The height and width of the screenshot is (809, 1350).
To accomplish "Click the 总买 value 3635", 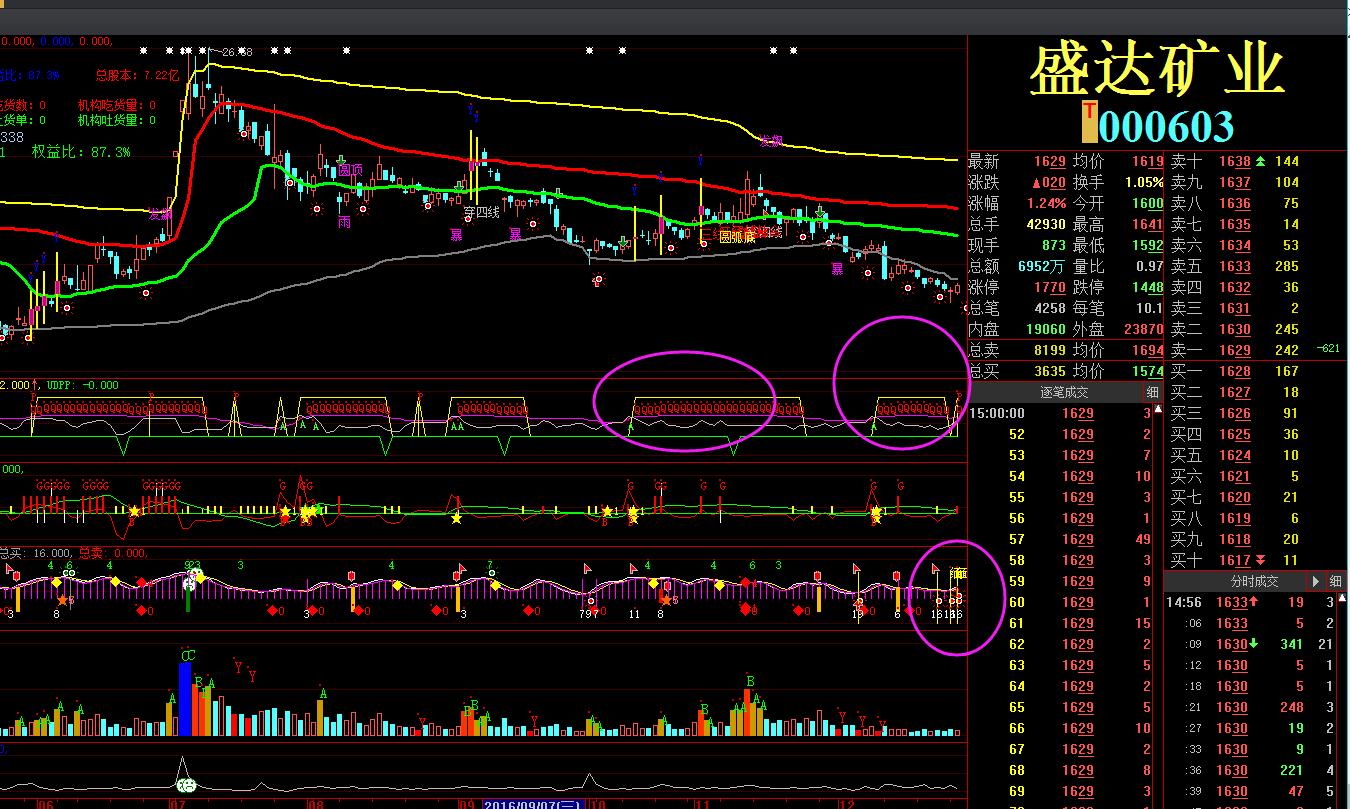I will (x=1049, y=371).
